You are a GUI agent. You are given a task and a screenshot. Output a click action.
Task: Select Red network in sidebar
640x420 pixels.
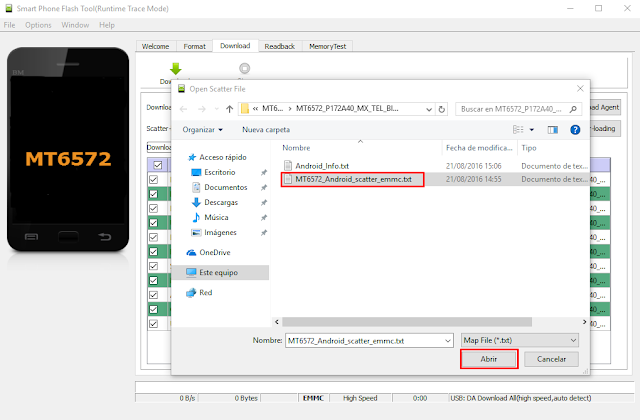(199, 293)
